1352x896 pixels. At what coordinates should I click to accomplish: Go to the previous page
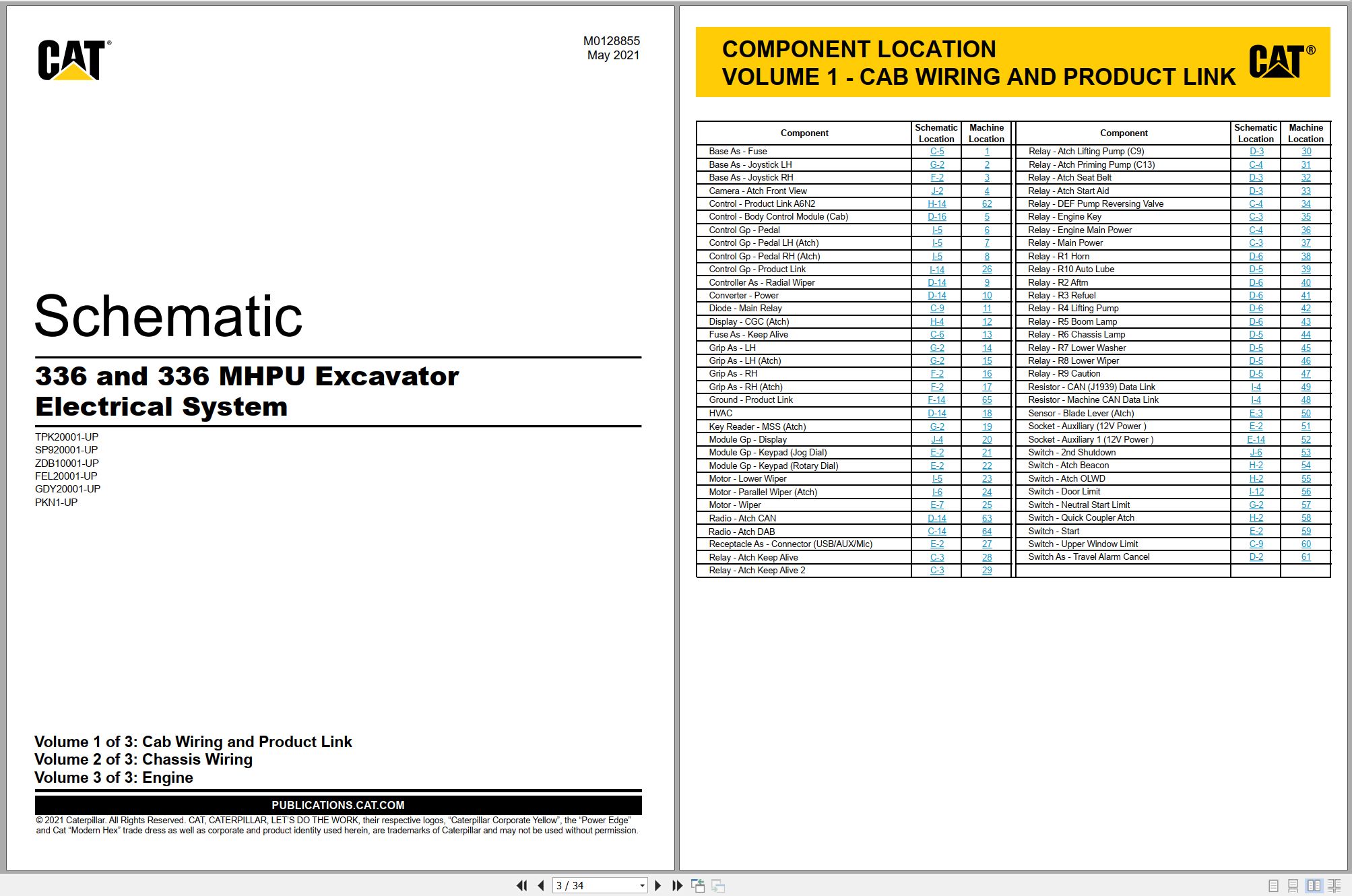(541, 885)
